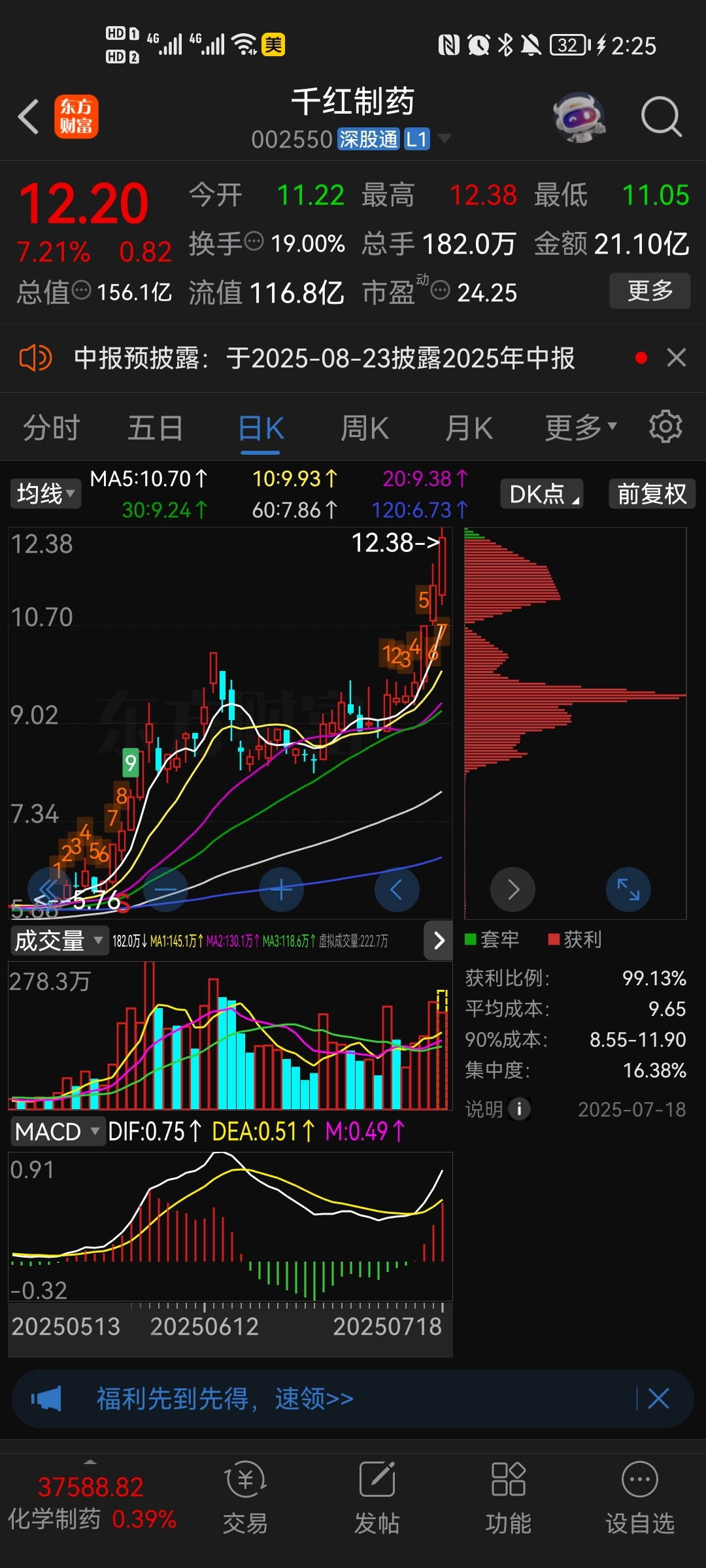Open the 说明 info icon
The height and width of the screenshot is (1568, 706).
point(520,1109)
